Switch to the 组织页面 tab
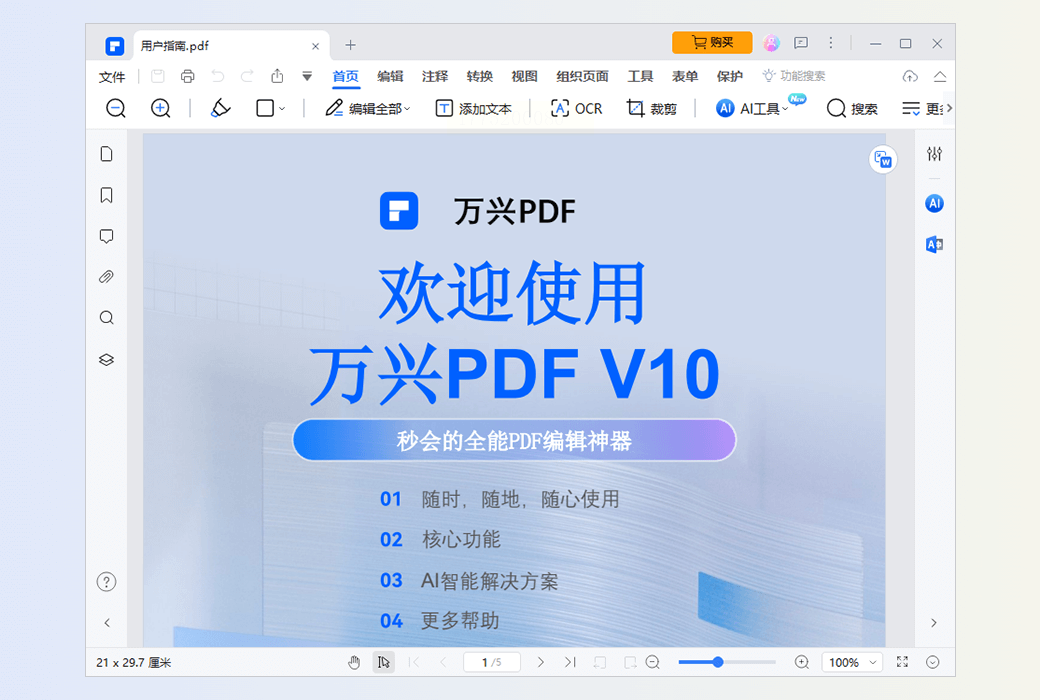This screenshot has height=700, width=1040. 582,76
